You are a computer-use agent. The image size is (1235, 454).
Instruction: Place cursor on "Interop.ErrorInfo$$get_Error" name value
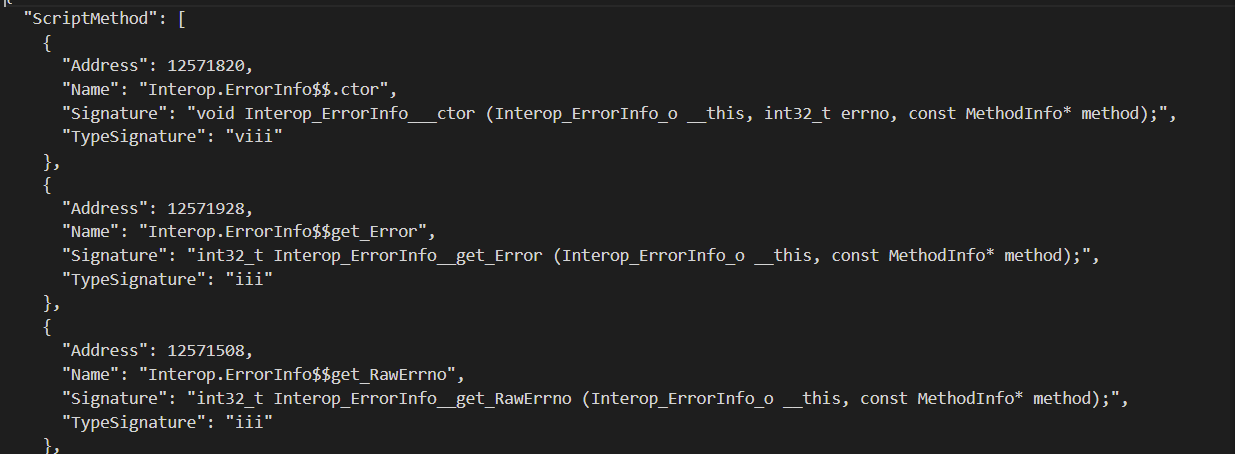pyautogui.click(x=285, y=232)
